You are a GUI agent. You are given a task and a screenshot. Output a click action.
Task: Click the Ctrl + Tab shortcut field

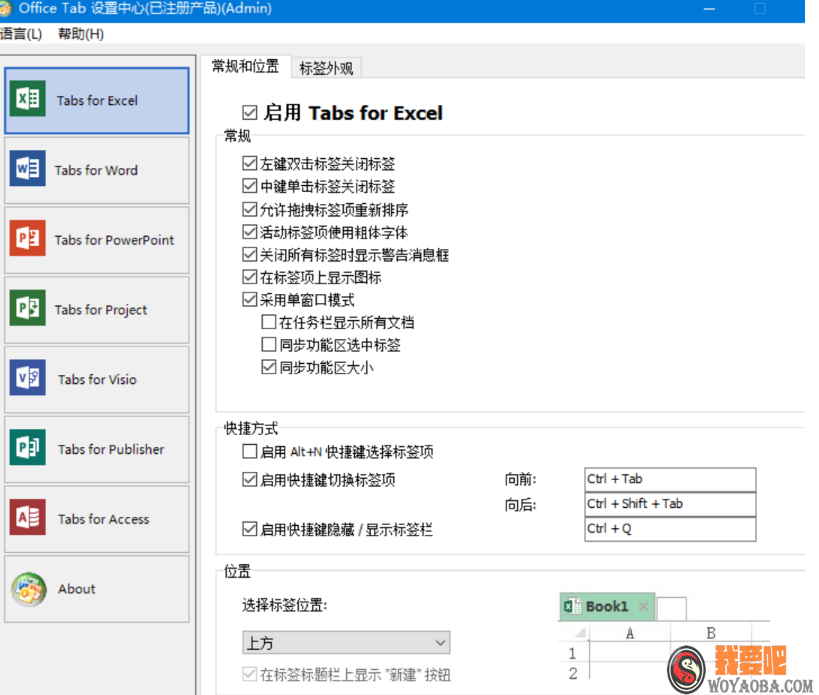click(670, 479)
